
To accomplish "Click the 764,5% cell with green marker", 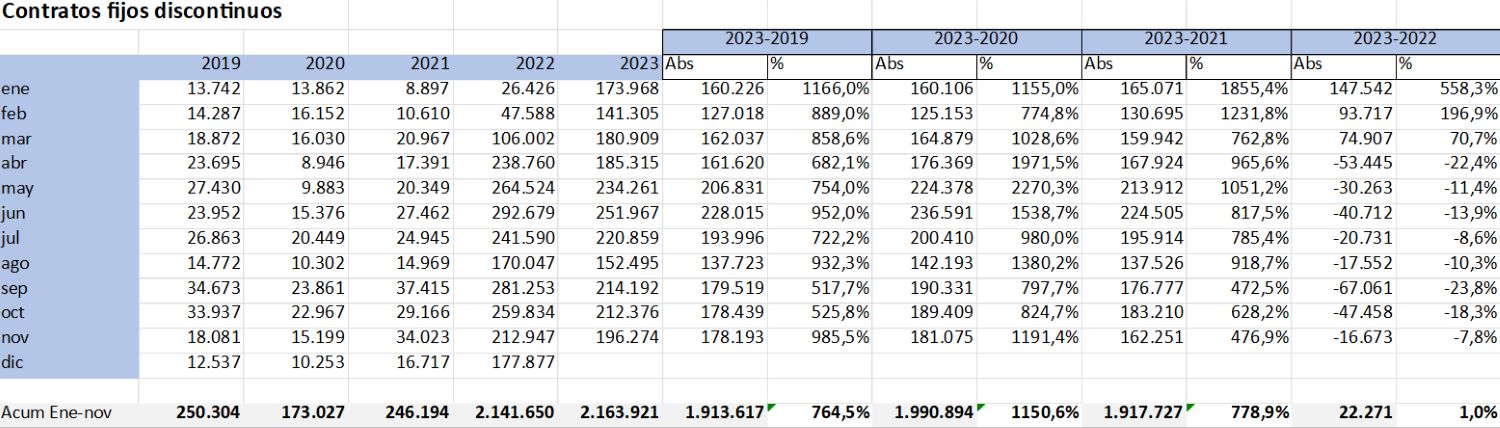I will click(819, 412).
